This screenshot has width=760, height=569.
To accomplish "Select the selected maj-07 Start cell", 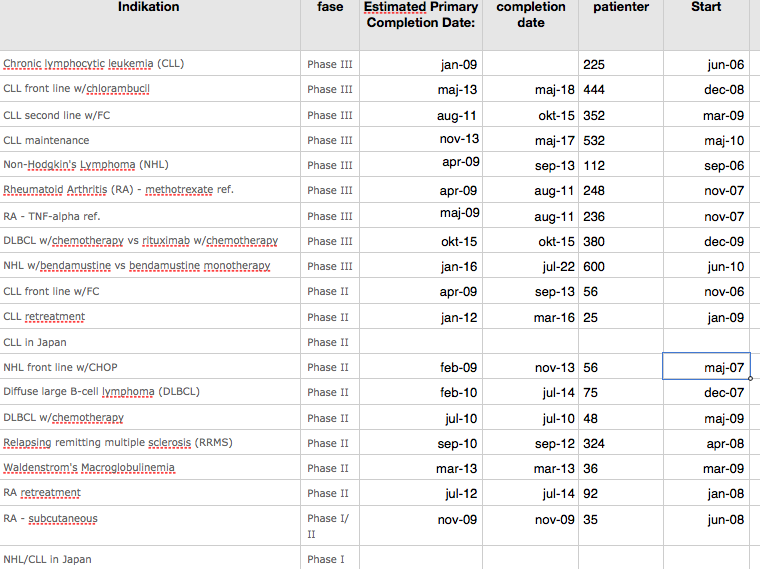I will tap(706, 366).
